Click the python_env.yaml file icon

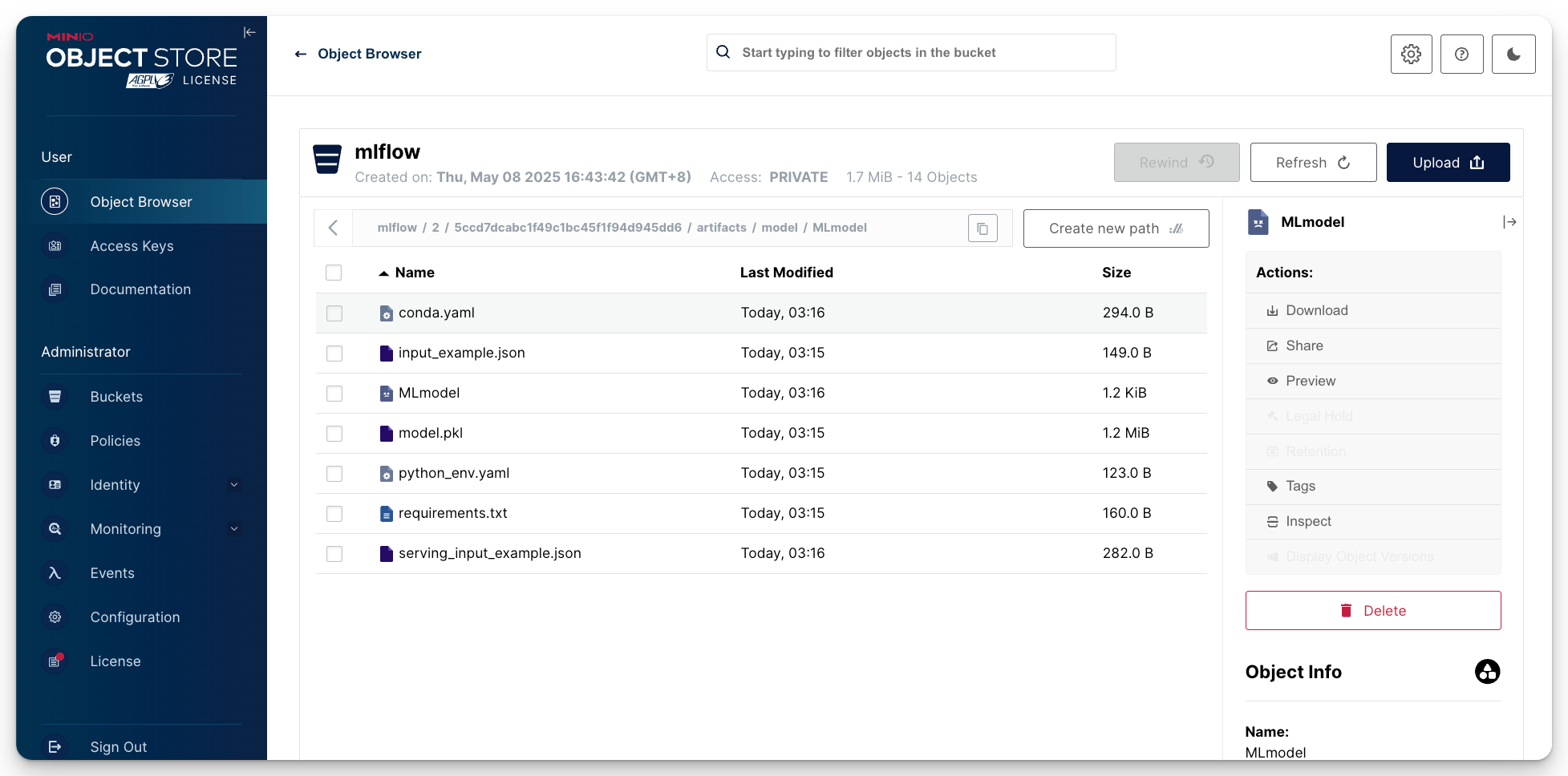pyautogui.click(x=387, y=473)
